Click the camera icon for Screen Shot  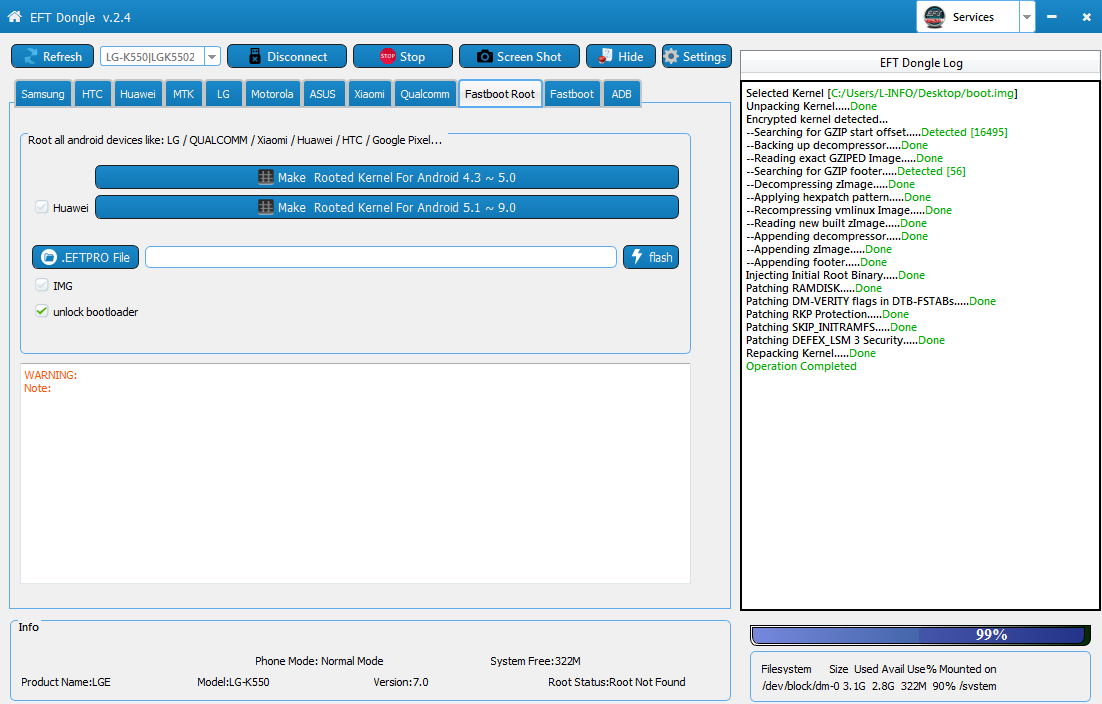pos(484,56)
